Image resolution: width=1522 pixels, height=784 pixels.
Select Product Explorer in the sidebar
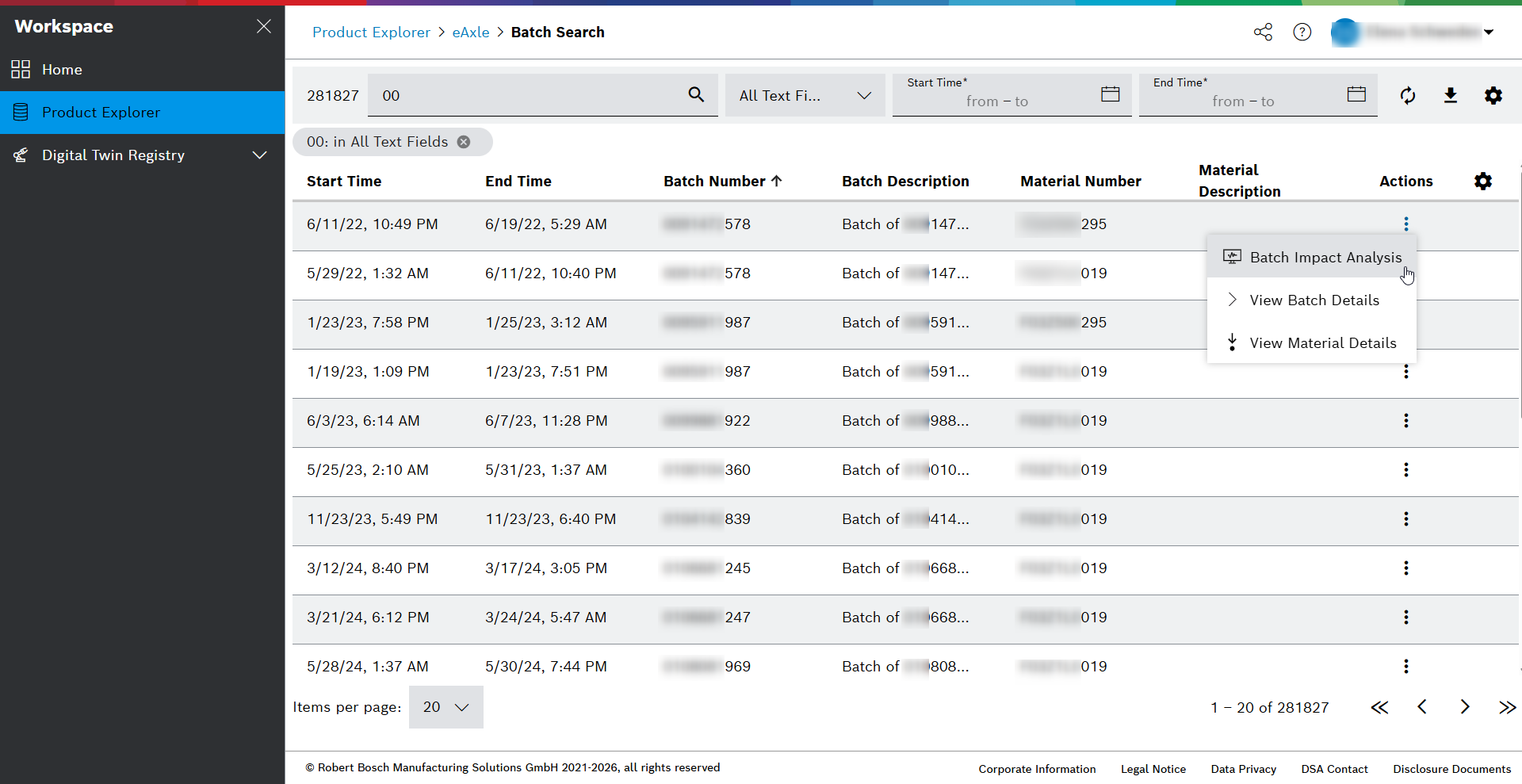coord(143,113)
